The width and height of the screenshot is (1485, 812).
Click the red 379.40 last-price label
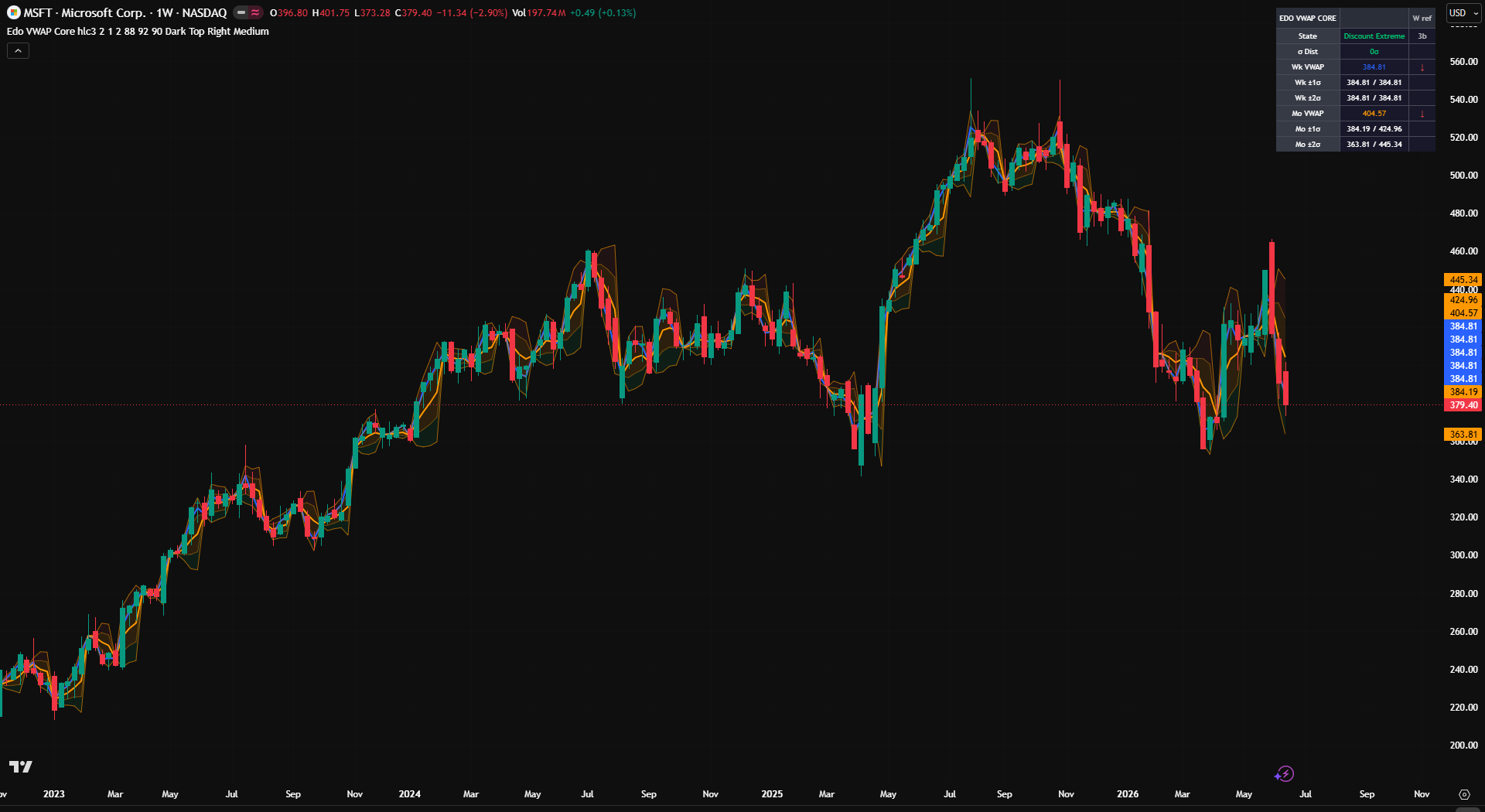pos(1463,405)
